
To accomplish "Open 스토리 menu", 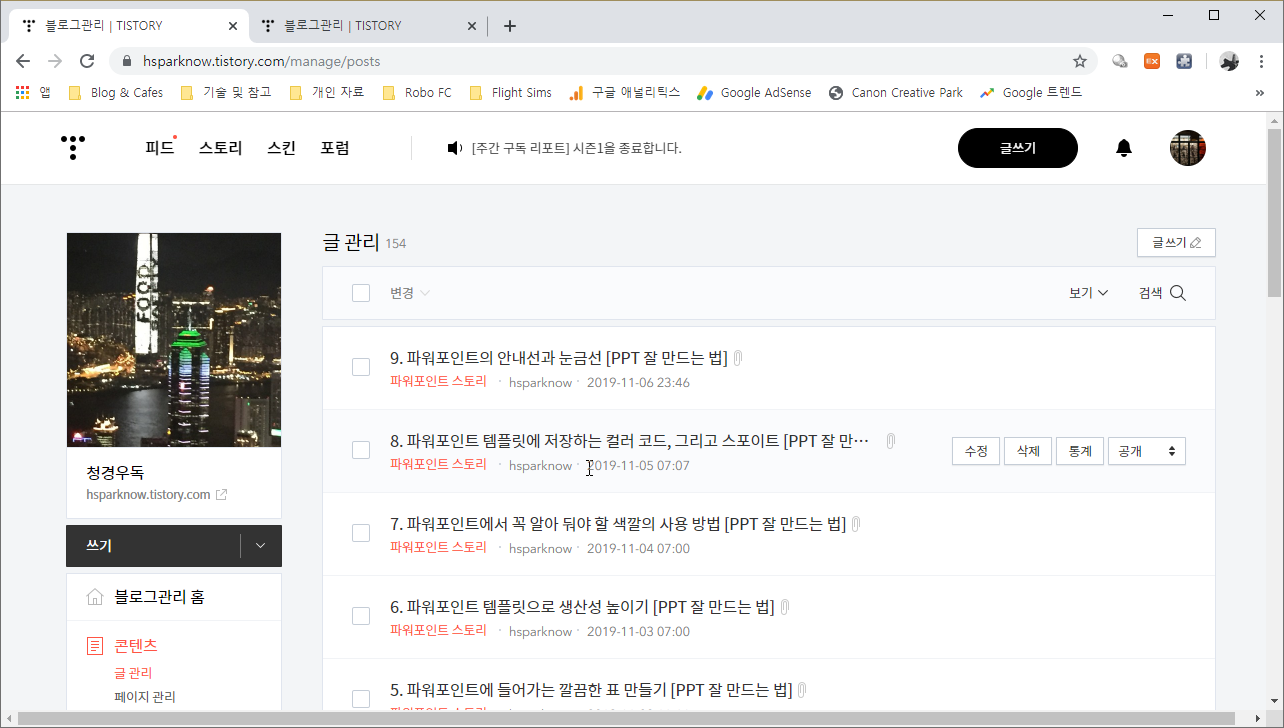I will 220,148.
